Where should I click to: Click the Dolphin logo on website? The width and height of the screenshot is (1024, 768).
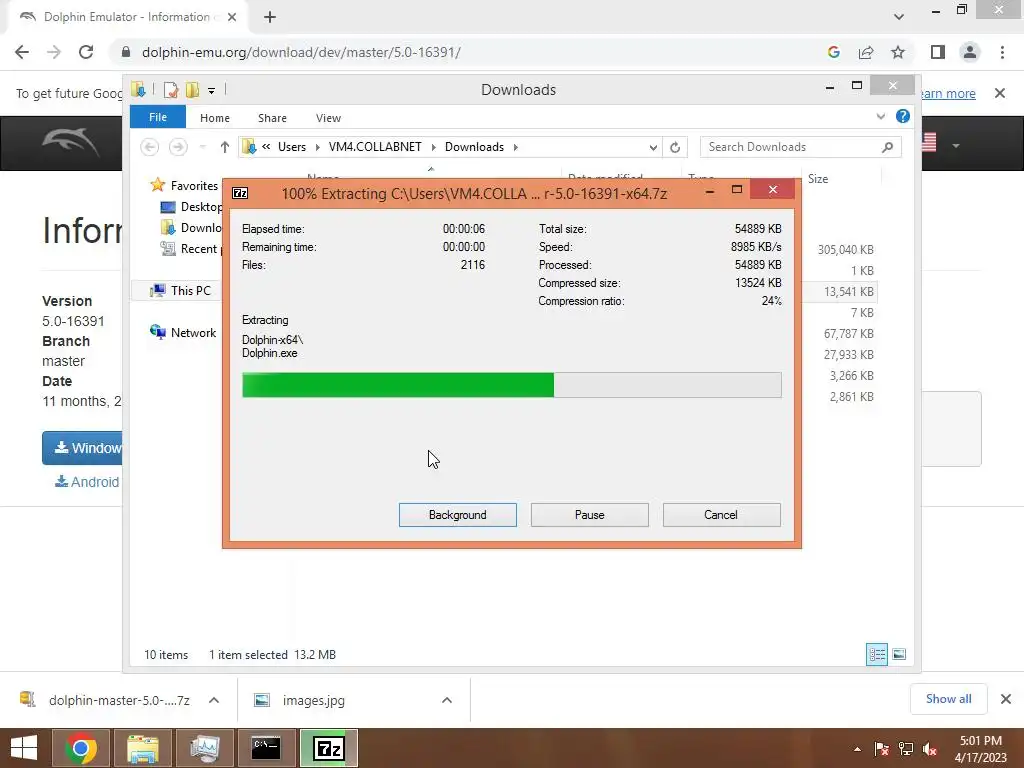pyautogui.click(x=71, y=142)
